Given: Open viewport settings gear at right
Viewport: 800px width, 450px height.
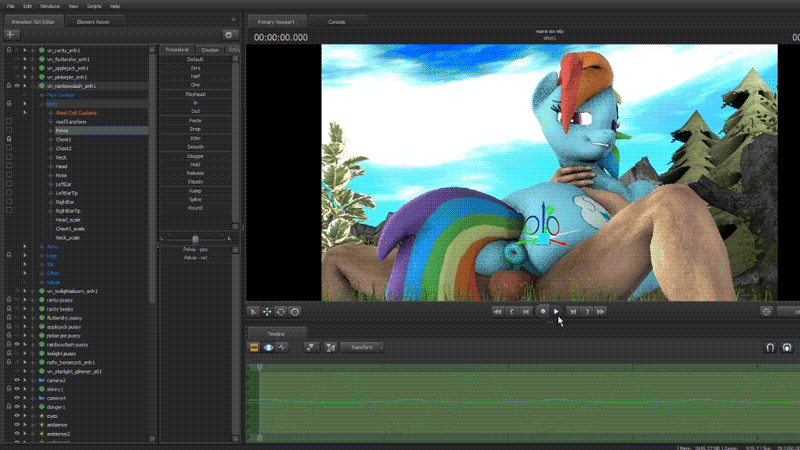Looking at the screenshot, I should [x=766, y=312].
